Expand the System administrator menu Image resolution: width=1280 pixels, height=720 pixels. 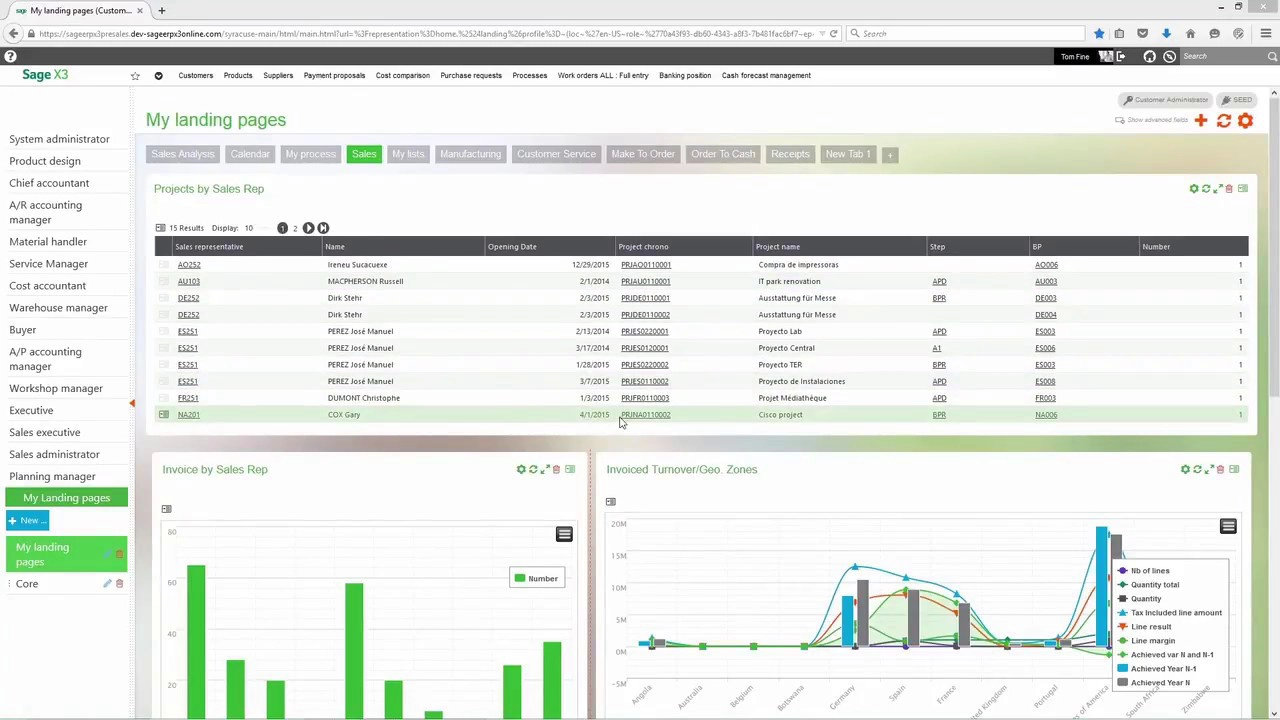coord(59,139)
